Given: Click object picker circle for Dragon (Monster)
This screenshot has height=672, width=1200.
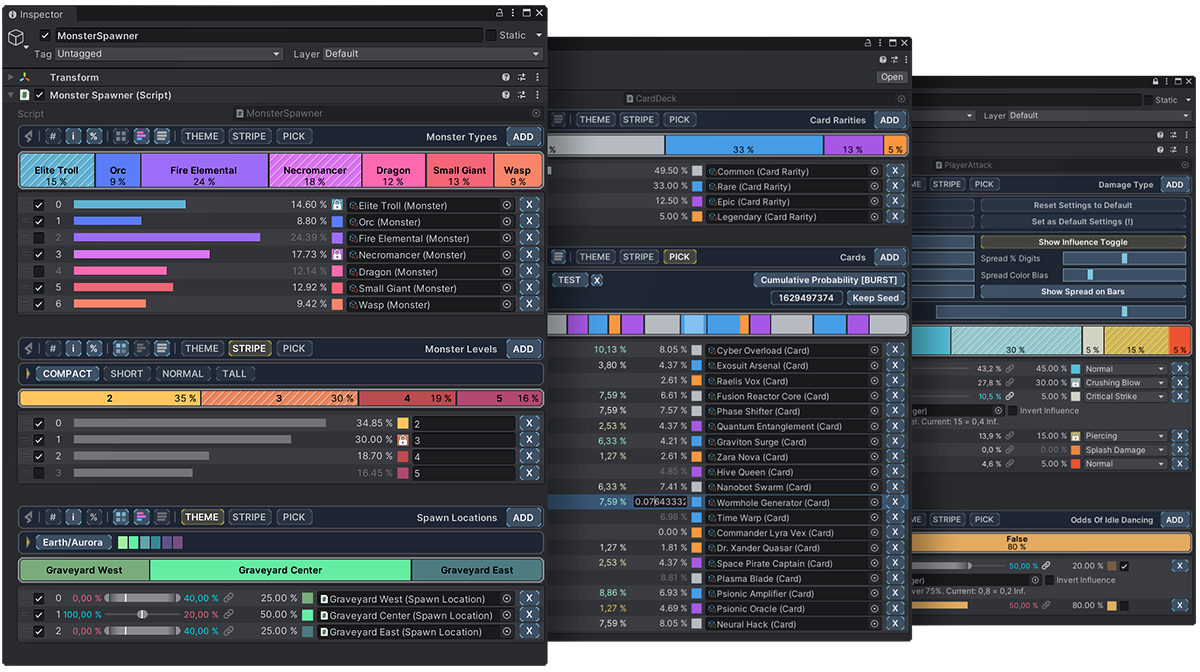Looking at the screenshot, I should [506, 271].
